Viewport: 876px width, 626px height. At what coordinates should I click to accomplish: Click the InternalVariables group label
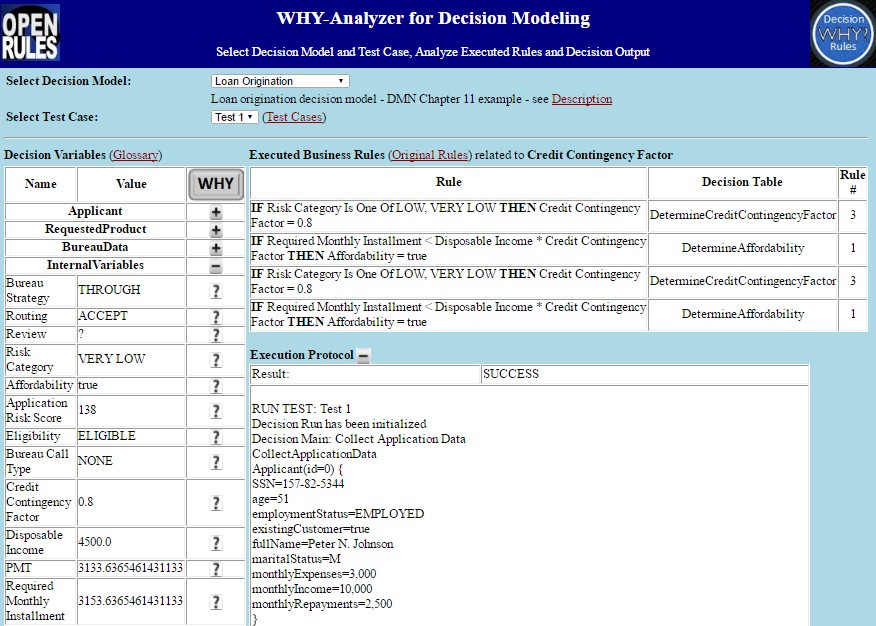coord(96,265)
